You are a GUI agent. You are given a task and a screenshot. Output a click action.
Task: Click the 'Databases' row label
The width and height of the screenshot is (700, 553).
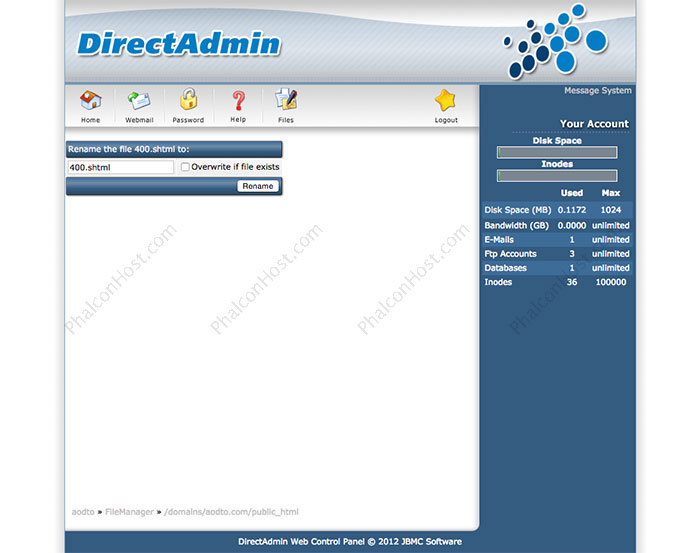pos(505,268)
